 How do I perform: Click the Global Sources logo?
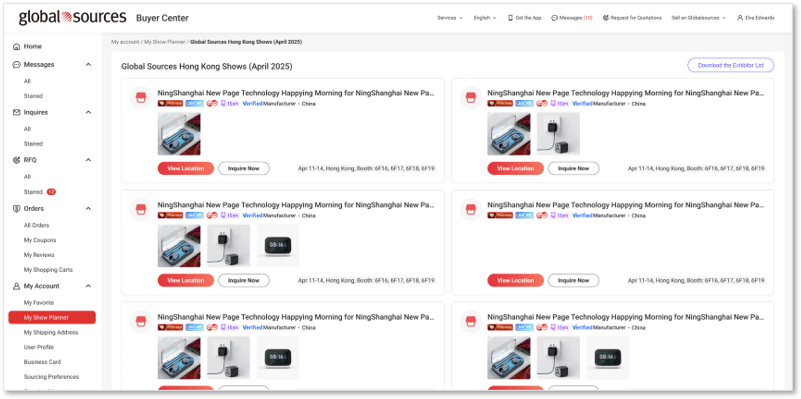tap(72, 17)
